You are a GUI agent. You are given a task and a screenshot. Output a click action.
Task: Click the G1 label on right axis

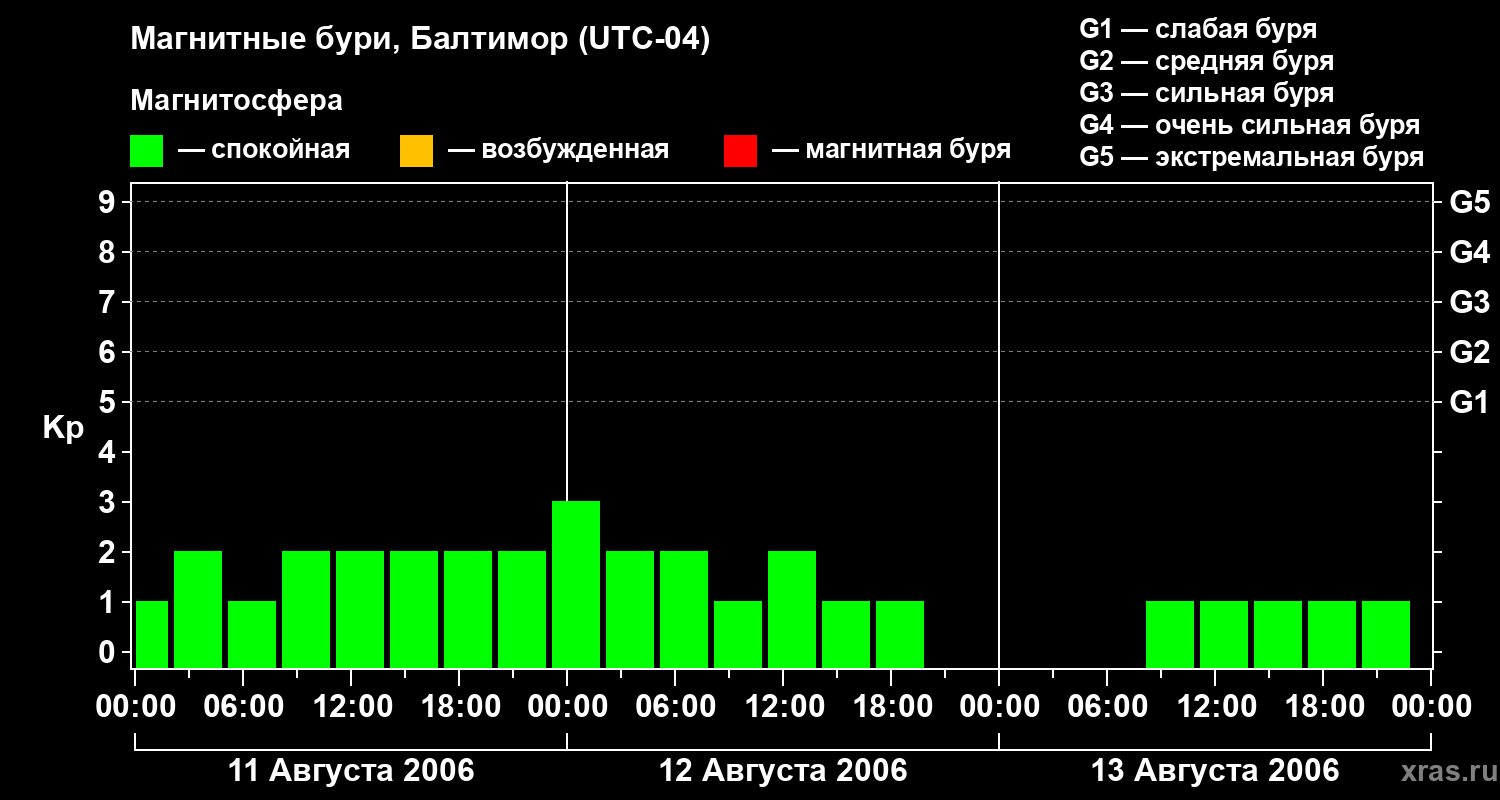click(x=1469, y=402)
